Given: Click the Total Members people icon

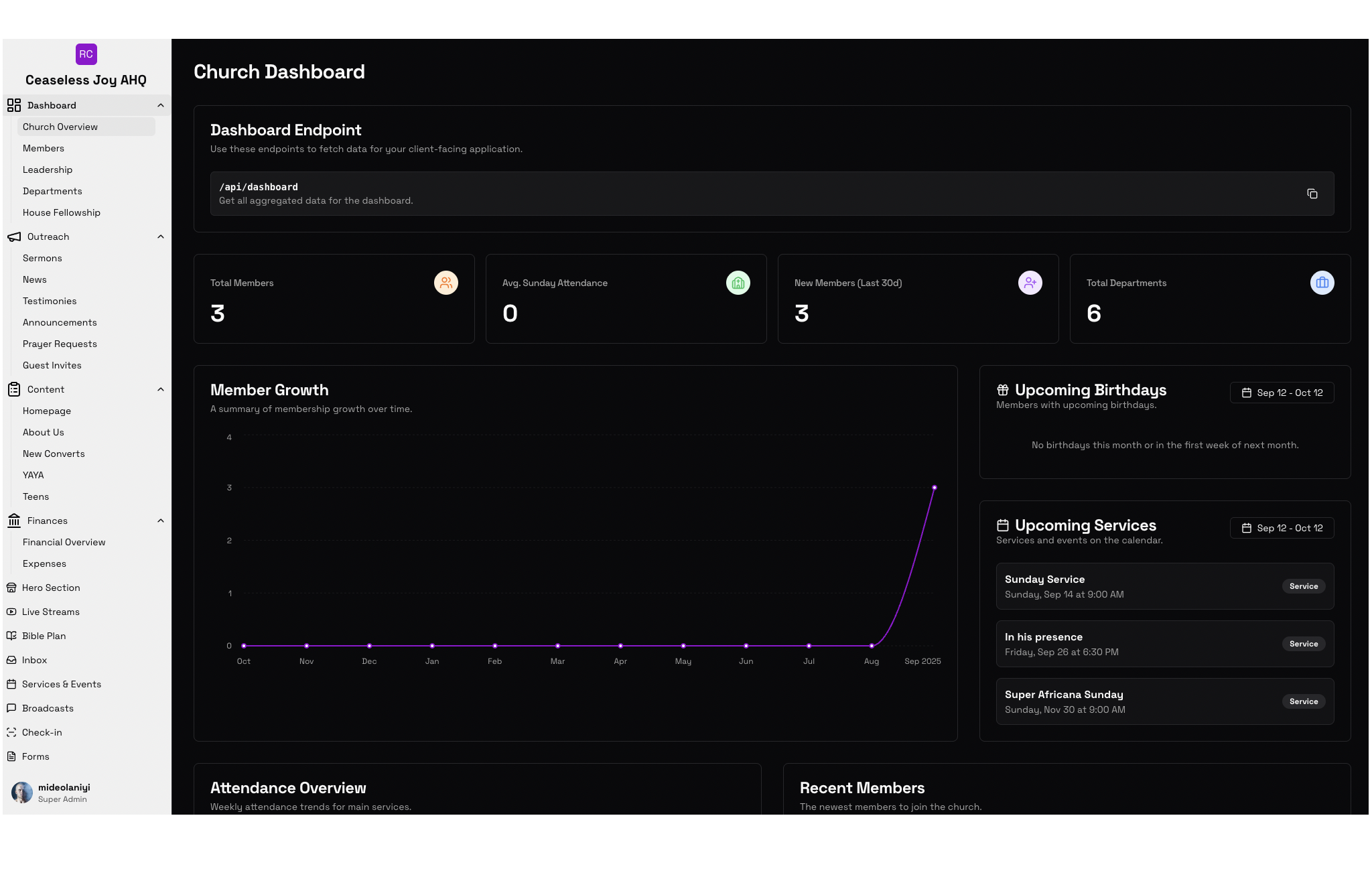Looking at the screenshot, I should [x=445, y=282].
